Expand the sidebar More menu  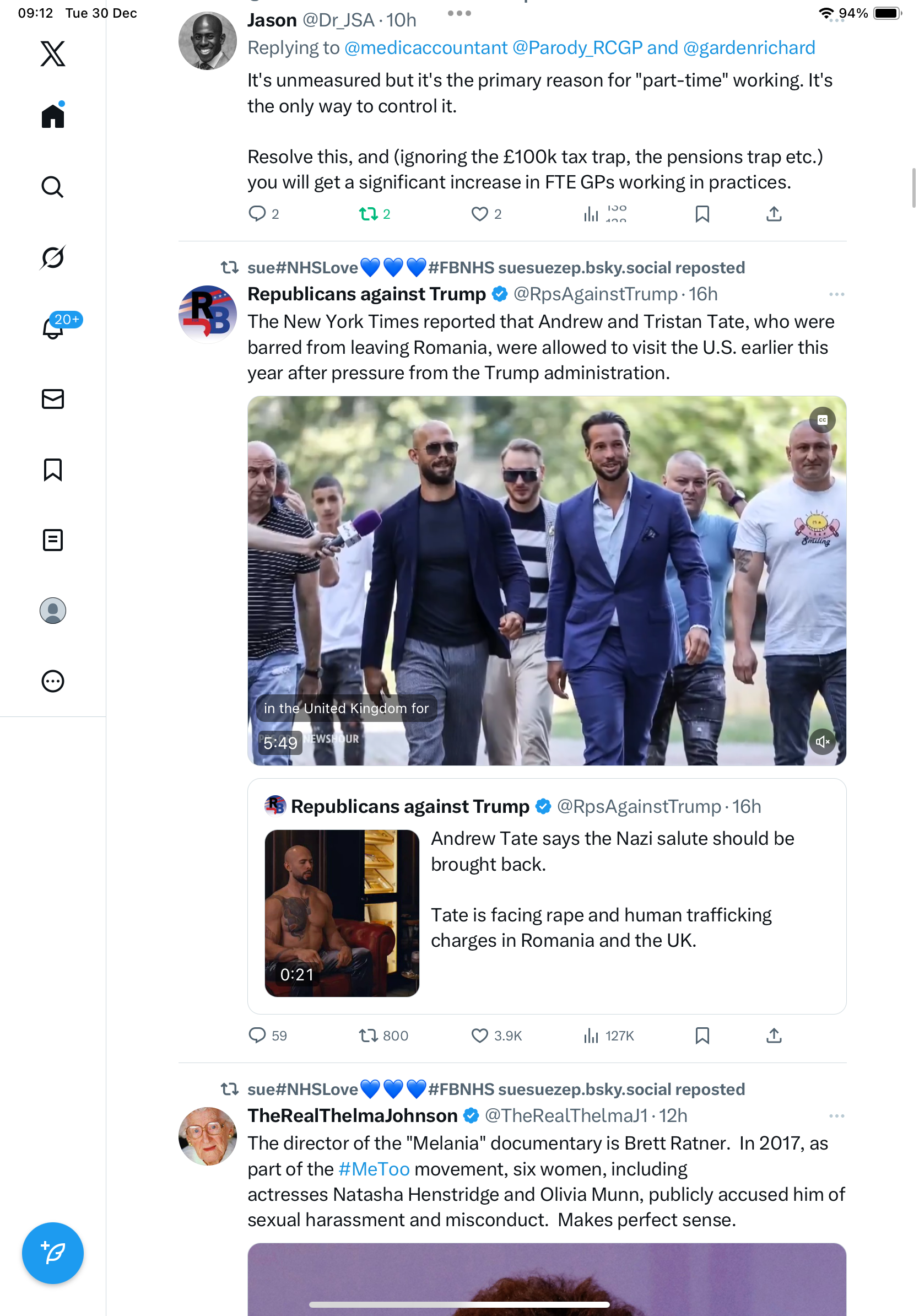tap(53, 681)
